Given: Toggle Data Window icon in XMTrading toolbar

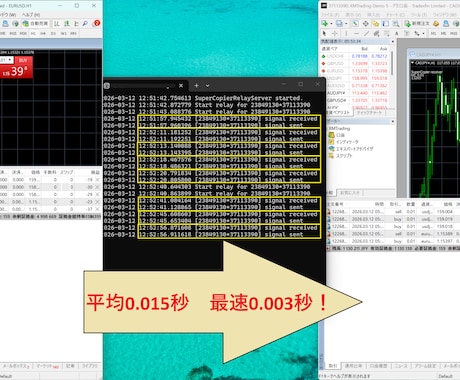Looking at the screenshot, I should tap(366, 23).
